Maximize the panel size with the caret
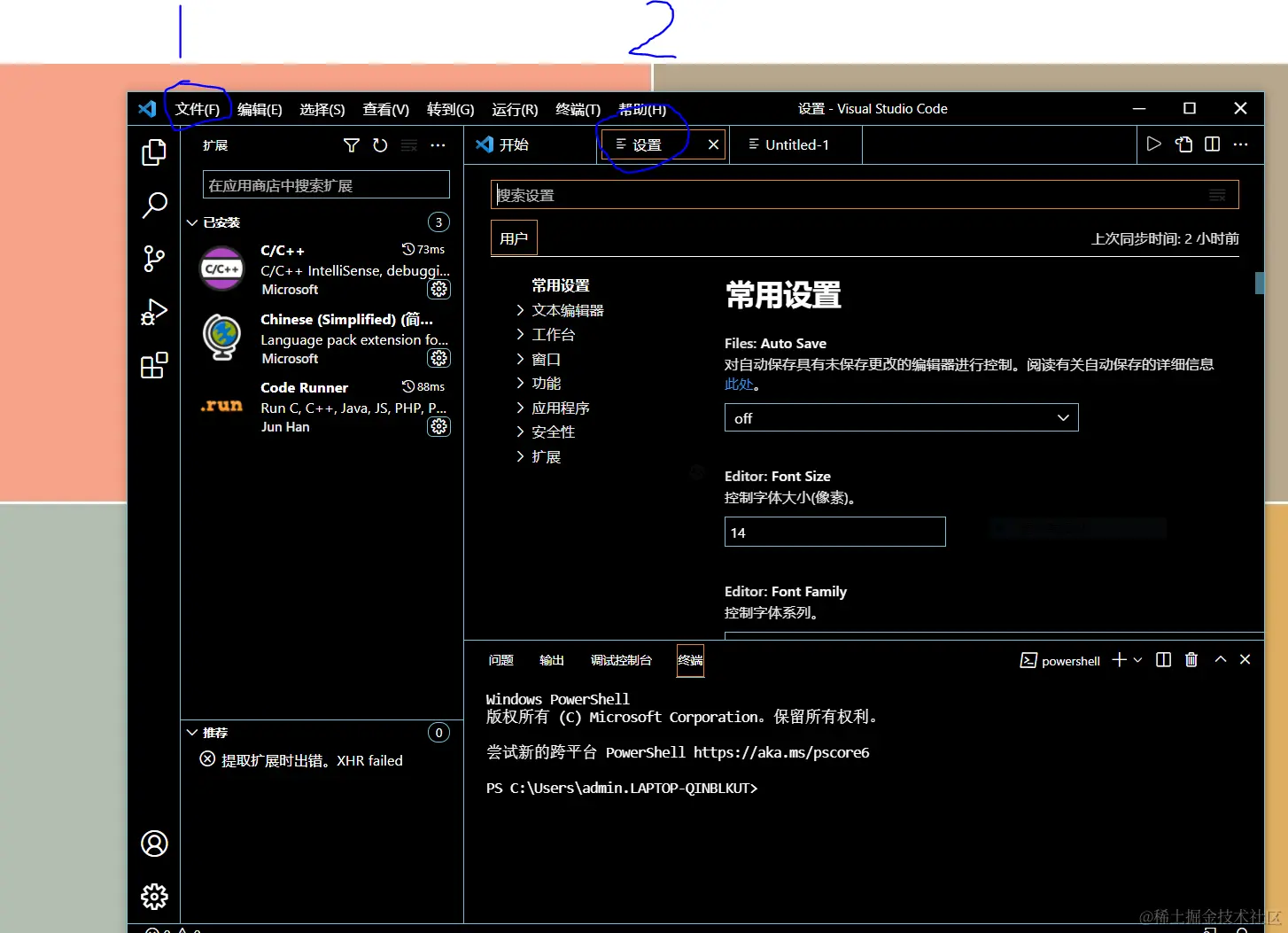The image size is (1288, 933). [1221, 660]
